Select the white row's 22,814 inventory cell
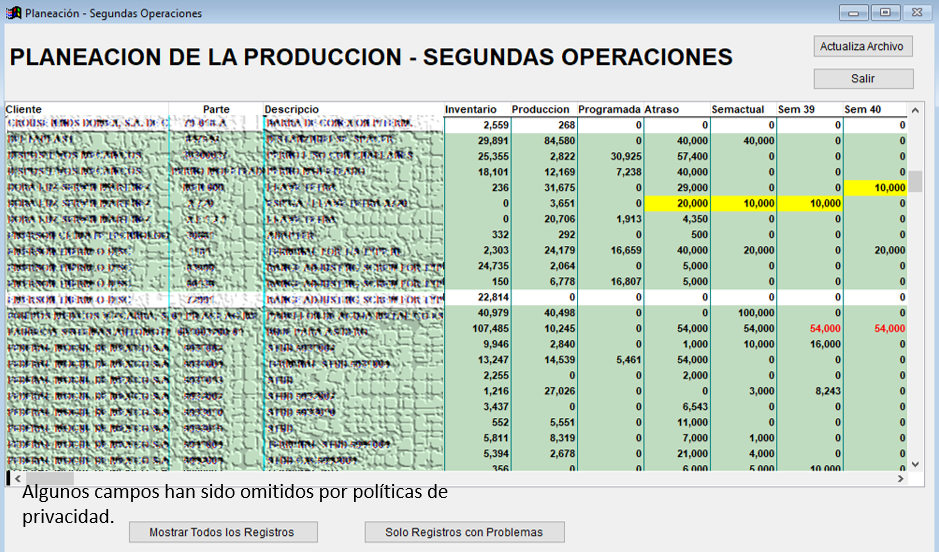Image resolution: width=939 pixels, height=552 pixels. coord(476,298)
